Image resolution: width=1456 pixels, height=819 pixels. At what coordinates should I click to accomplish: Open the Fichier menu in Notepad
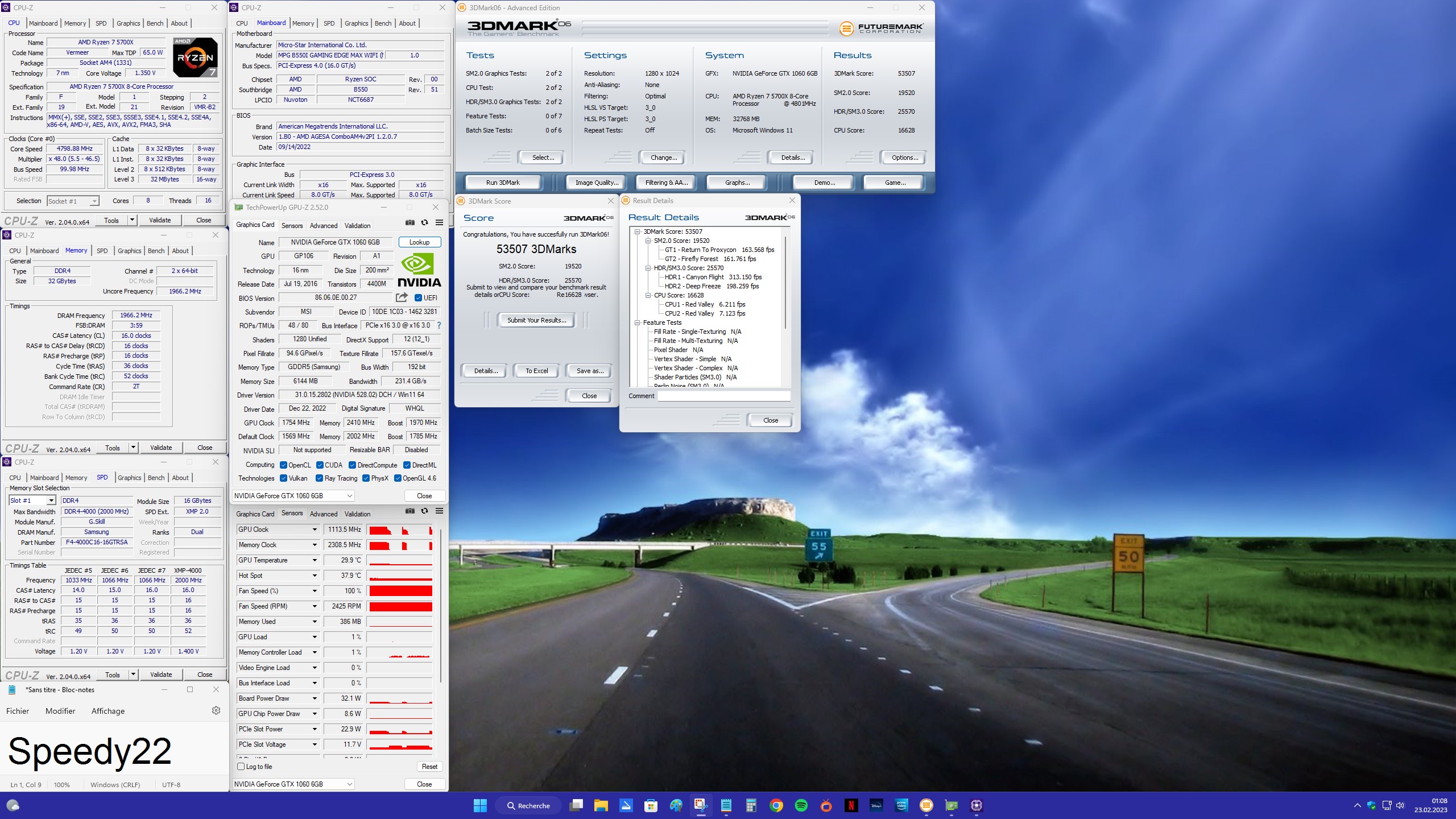click(18, 711)
